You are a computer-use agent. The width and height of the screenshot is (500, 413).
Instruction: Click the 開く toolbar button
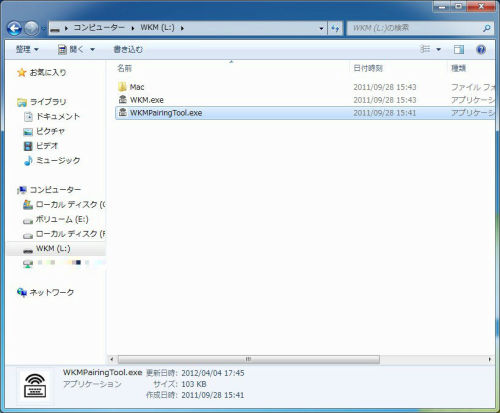(71, 50)
